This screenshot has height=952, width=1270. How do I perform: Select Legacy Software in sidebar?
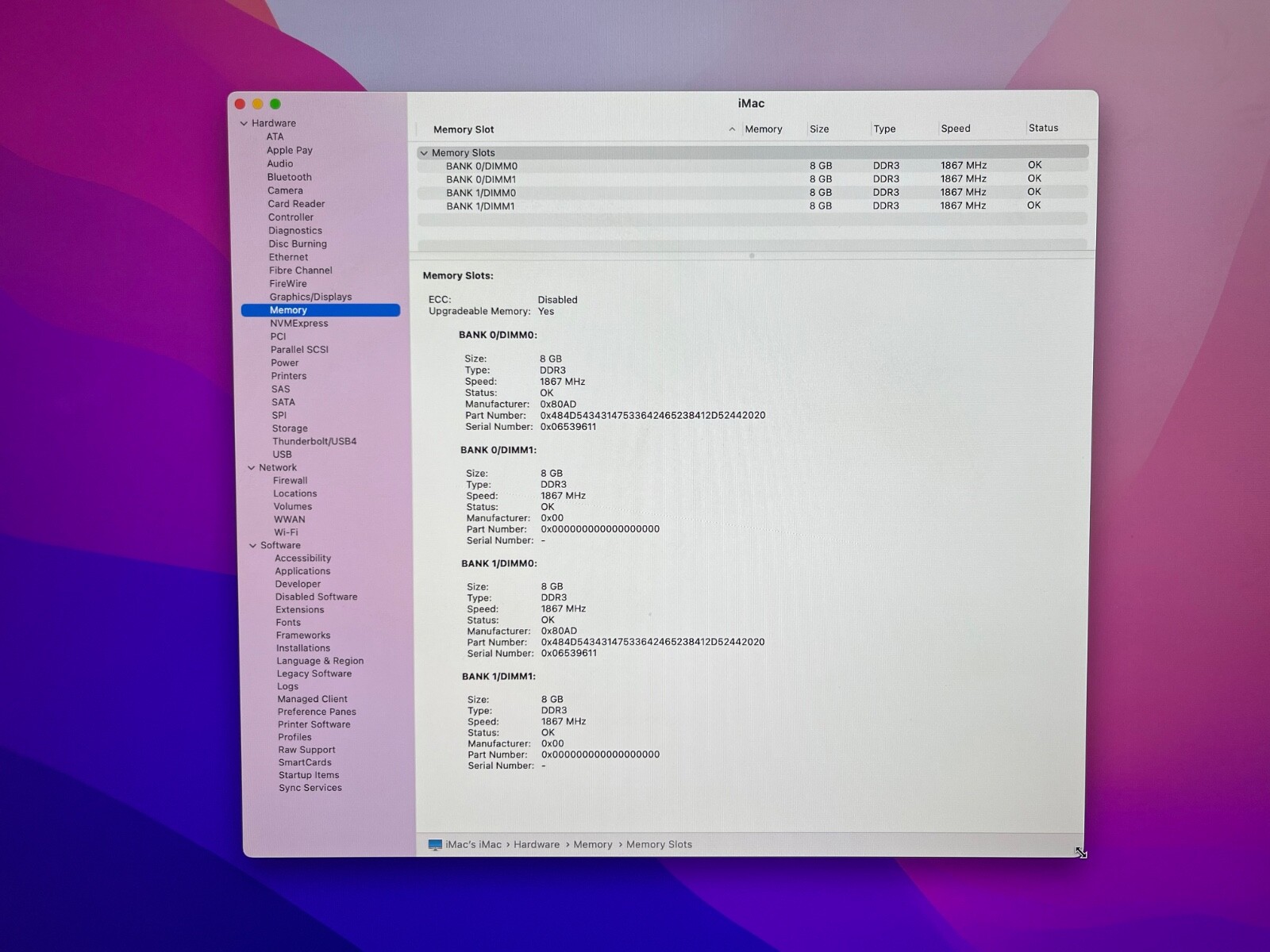click(314, 674)
